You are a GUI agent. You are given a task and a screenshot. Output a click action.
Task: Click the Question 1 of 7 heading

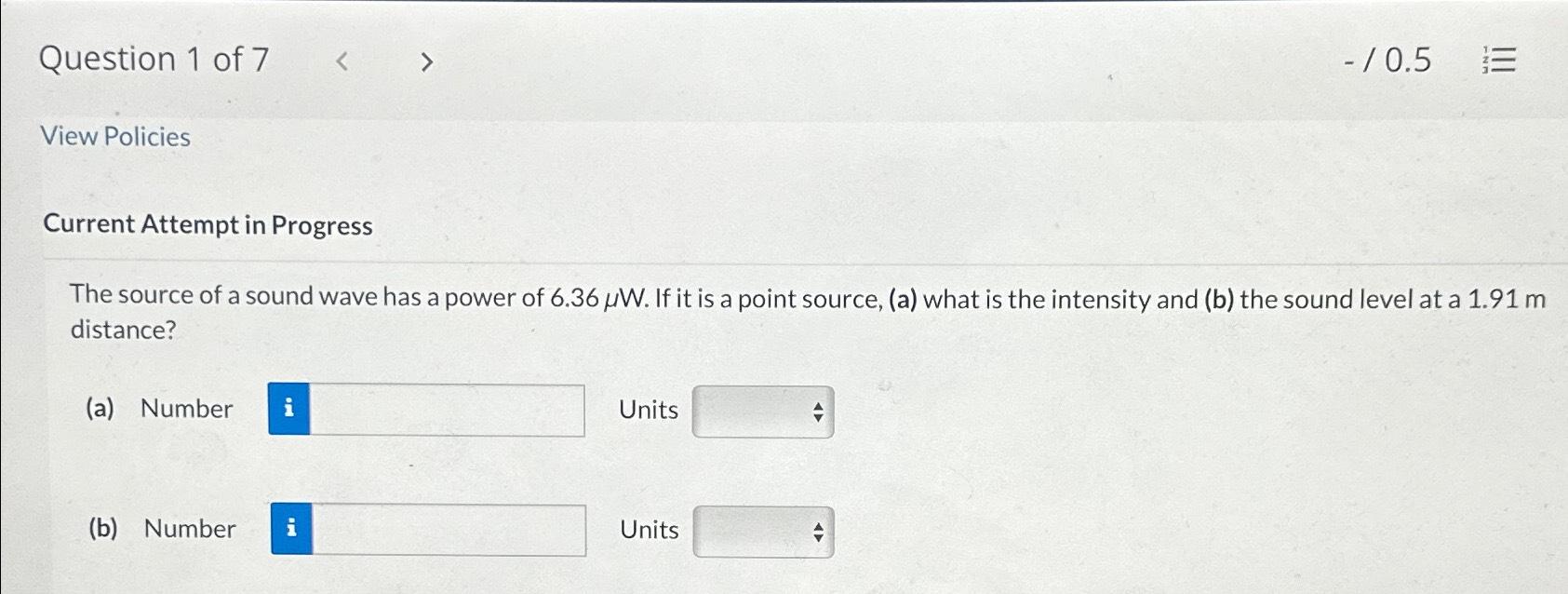(158, 60)
